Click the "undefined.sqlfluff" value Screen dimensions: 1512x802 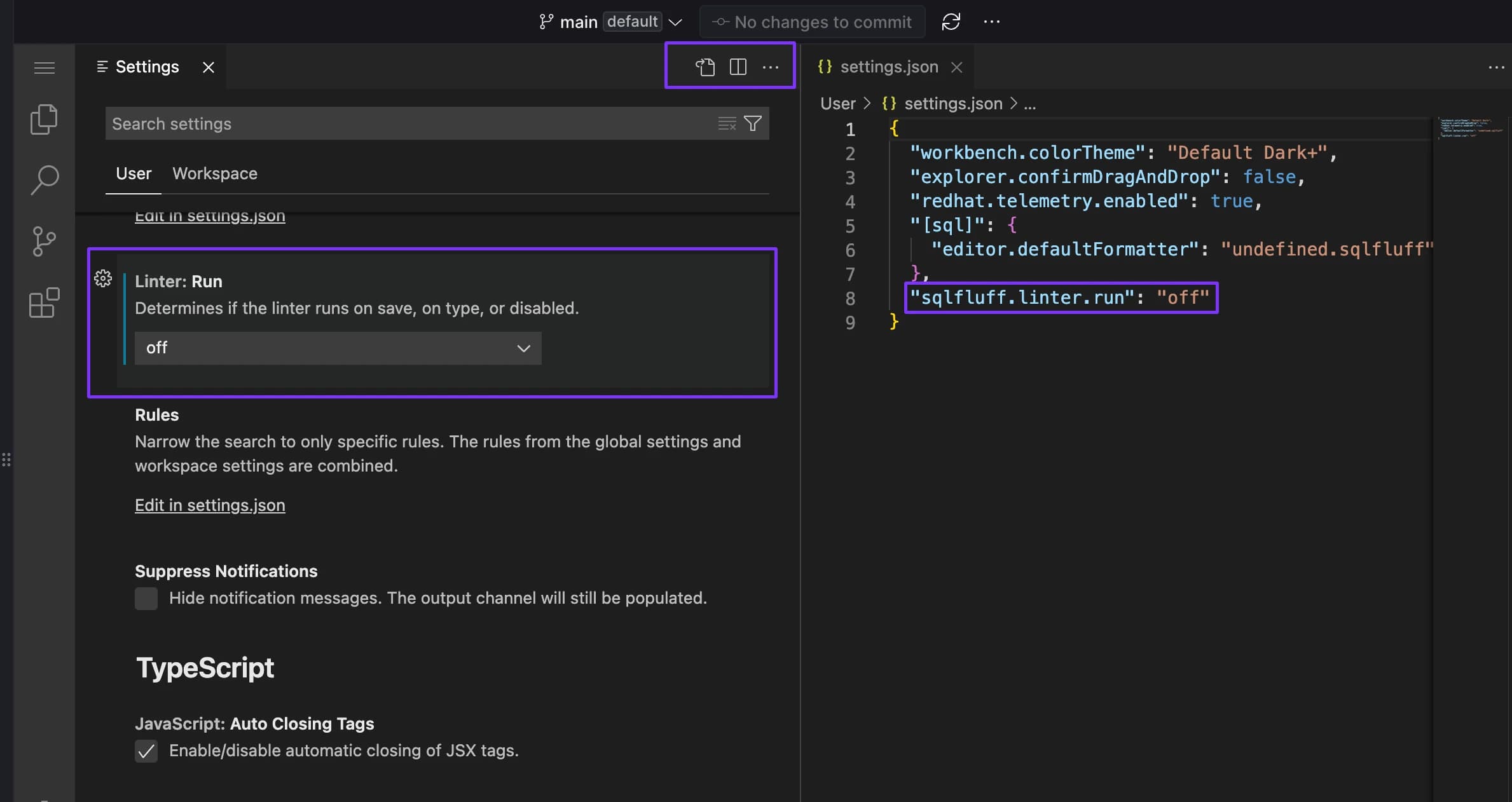(x=1327, y=249)
